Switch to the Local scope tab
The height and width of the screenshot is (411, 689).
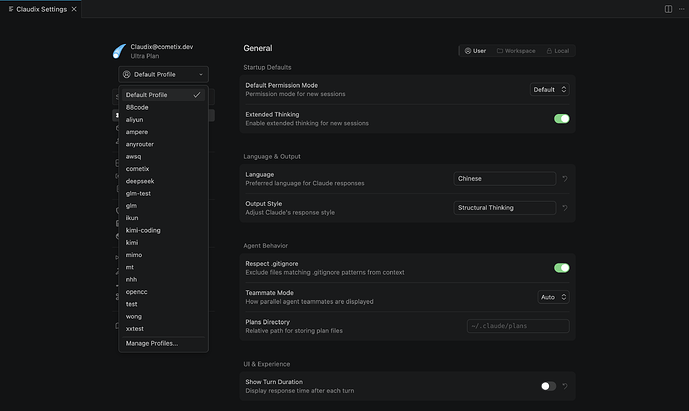pyautogui.click(x=558, y=51)
